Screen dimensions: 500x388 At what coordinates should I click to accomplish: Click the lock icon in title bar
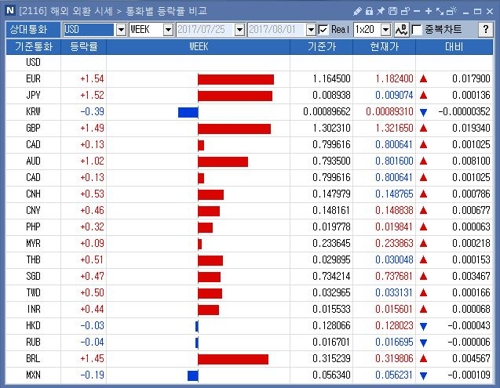(369, 11)
